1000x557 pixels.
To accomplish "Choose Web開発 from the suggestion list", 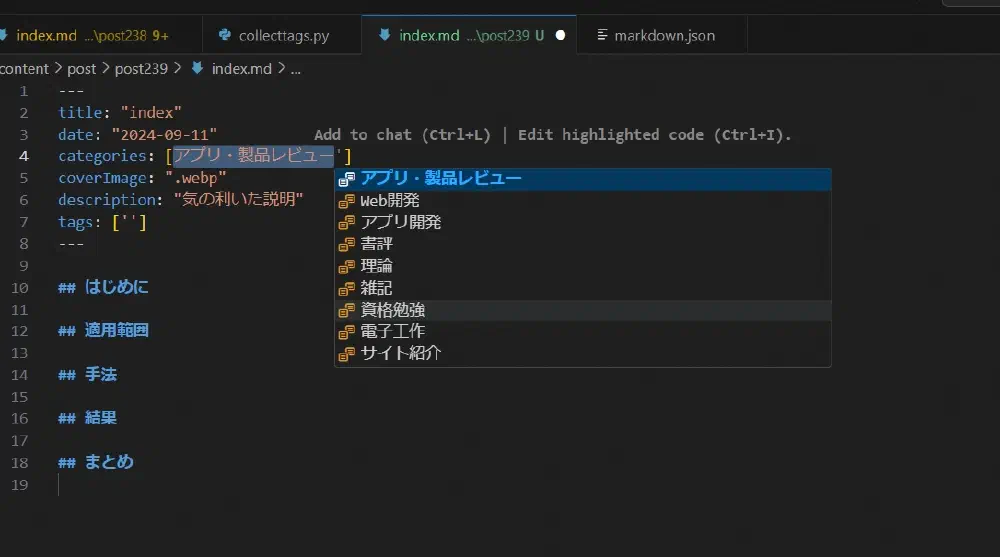I will point(583,201).
